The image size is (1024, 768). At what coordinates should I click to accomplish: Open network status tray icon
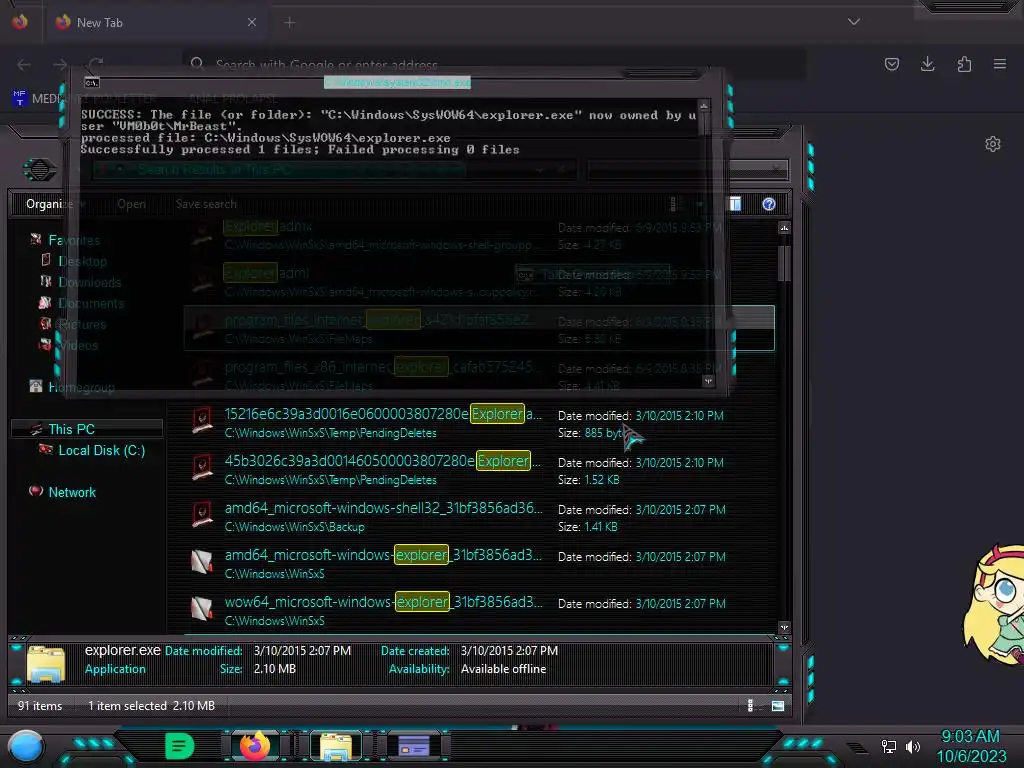coord(888,746)
